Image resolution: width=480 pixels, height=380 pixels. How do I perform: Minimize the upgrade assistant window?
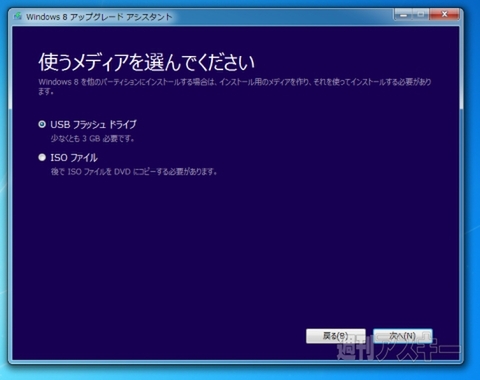(x=404, y=15)
